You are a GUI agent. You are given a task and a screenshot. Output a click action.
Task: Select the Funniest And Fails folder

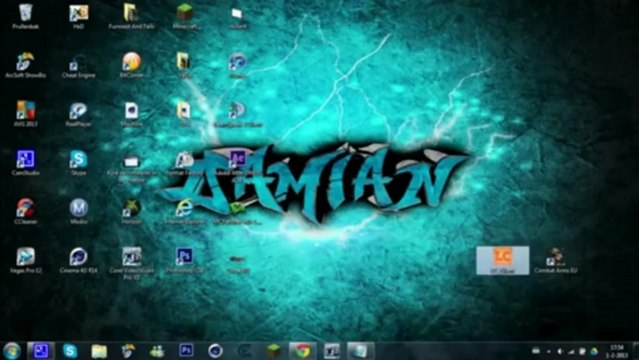(131, 16)
